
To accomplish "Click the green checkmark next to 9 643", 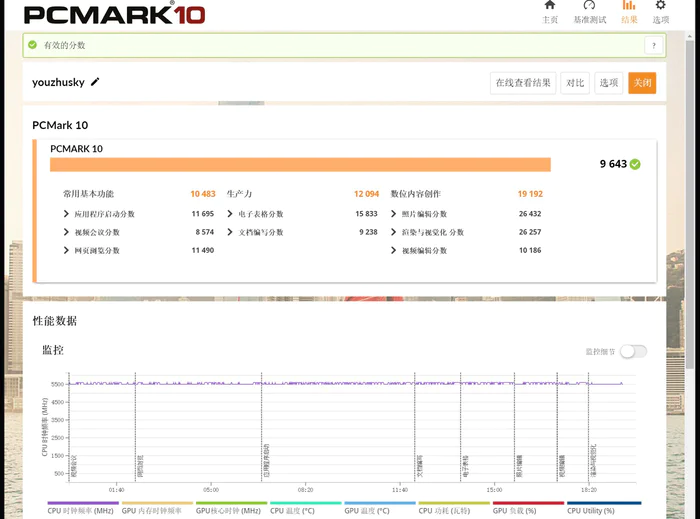I will point(635,164).
